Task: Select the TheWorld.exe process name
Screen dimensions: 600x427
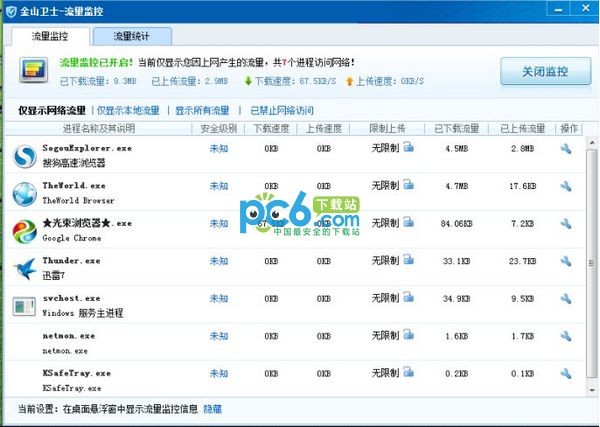Action: point(74,186)
